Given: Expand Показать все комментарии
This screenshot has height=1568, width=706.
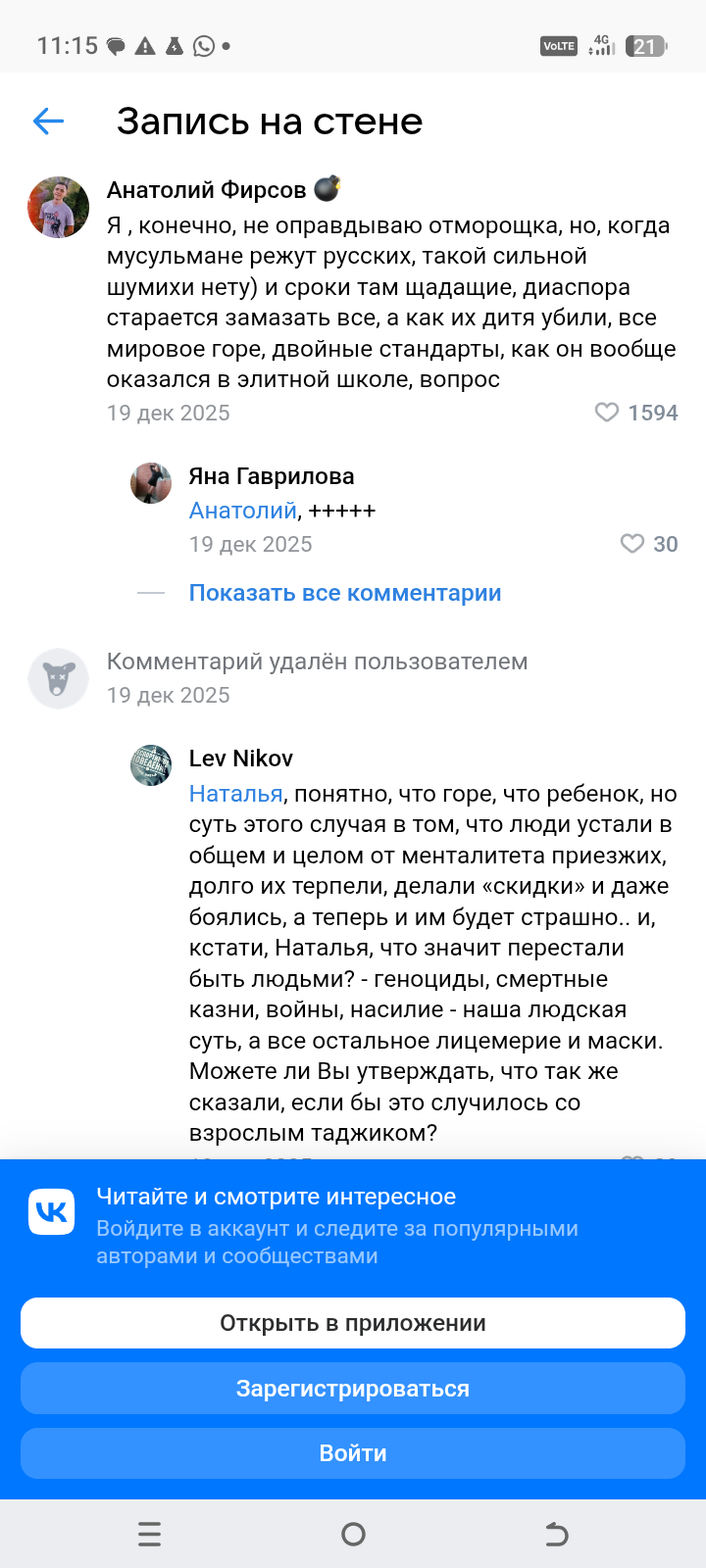Looking at the screenshot, I should click(344, 593).
